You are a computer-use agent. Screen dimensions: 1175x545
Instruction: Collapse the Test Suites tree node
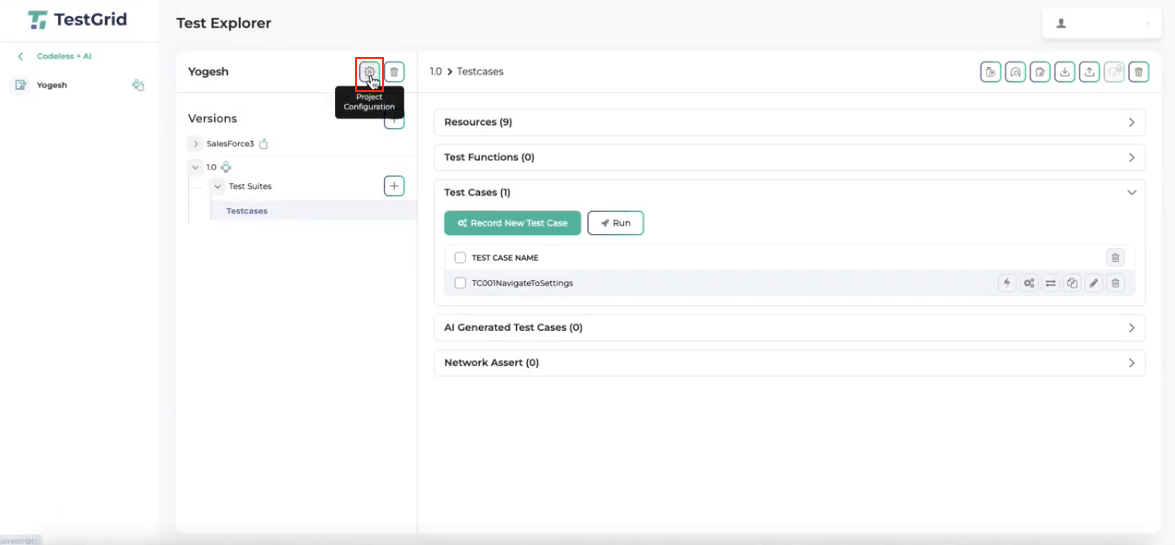(217, 186)
